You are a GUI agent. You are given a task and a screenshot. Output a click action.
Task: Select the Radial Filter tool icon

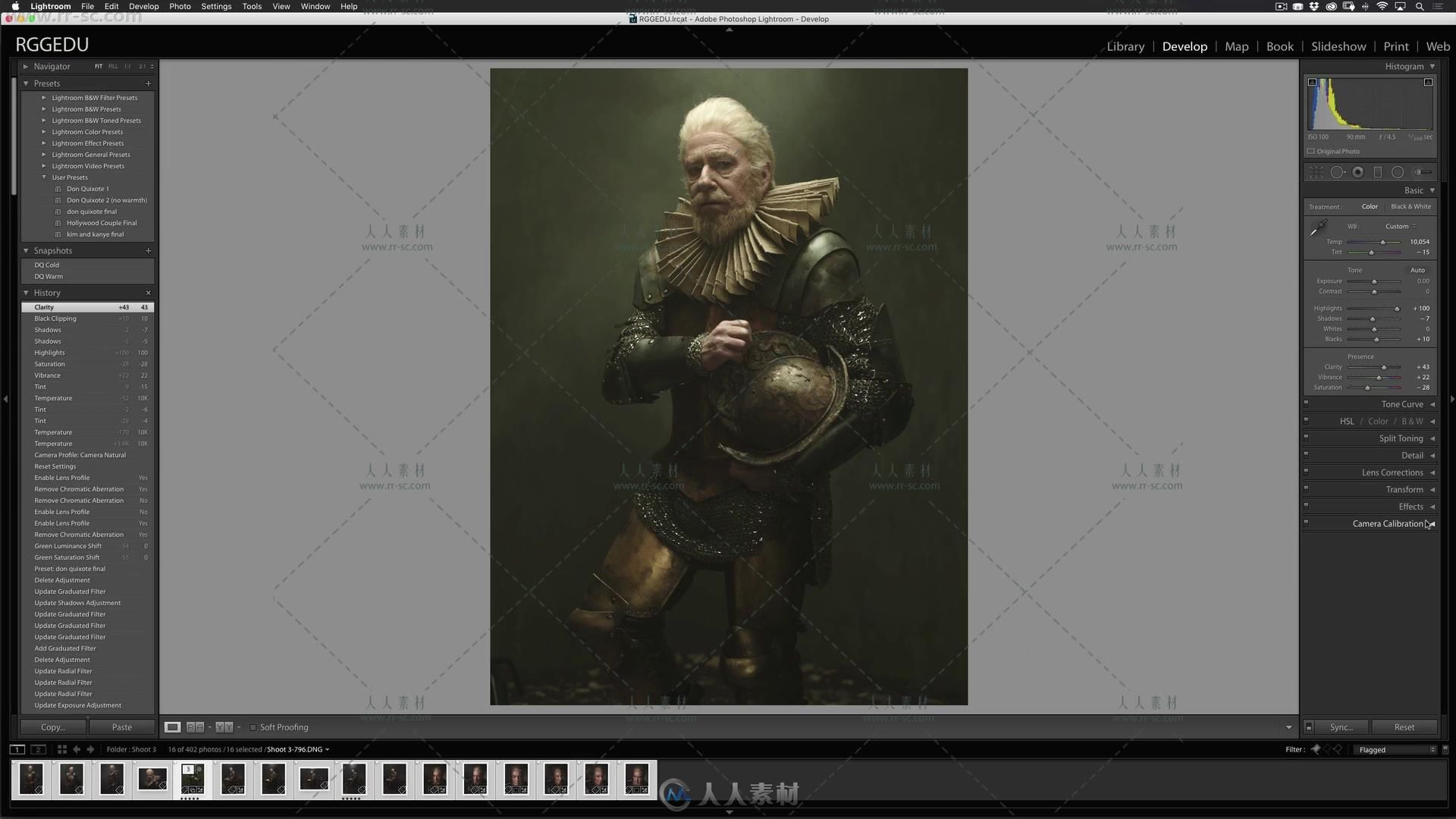pos(1398,172)
